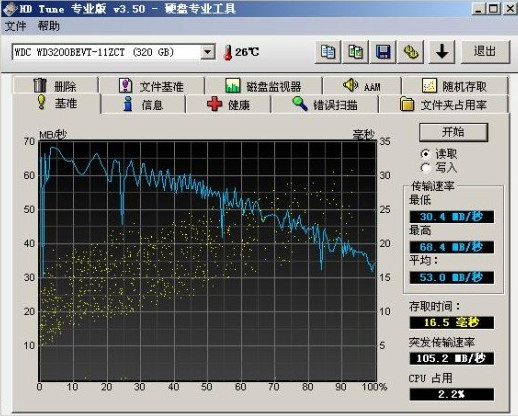Select the 写入 write radio button

[425, 167]
